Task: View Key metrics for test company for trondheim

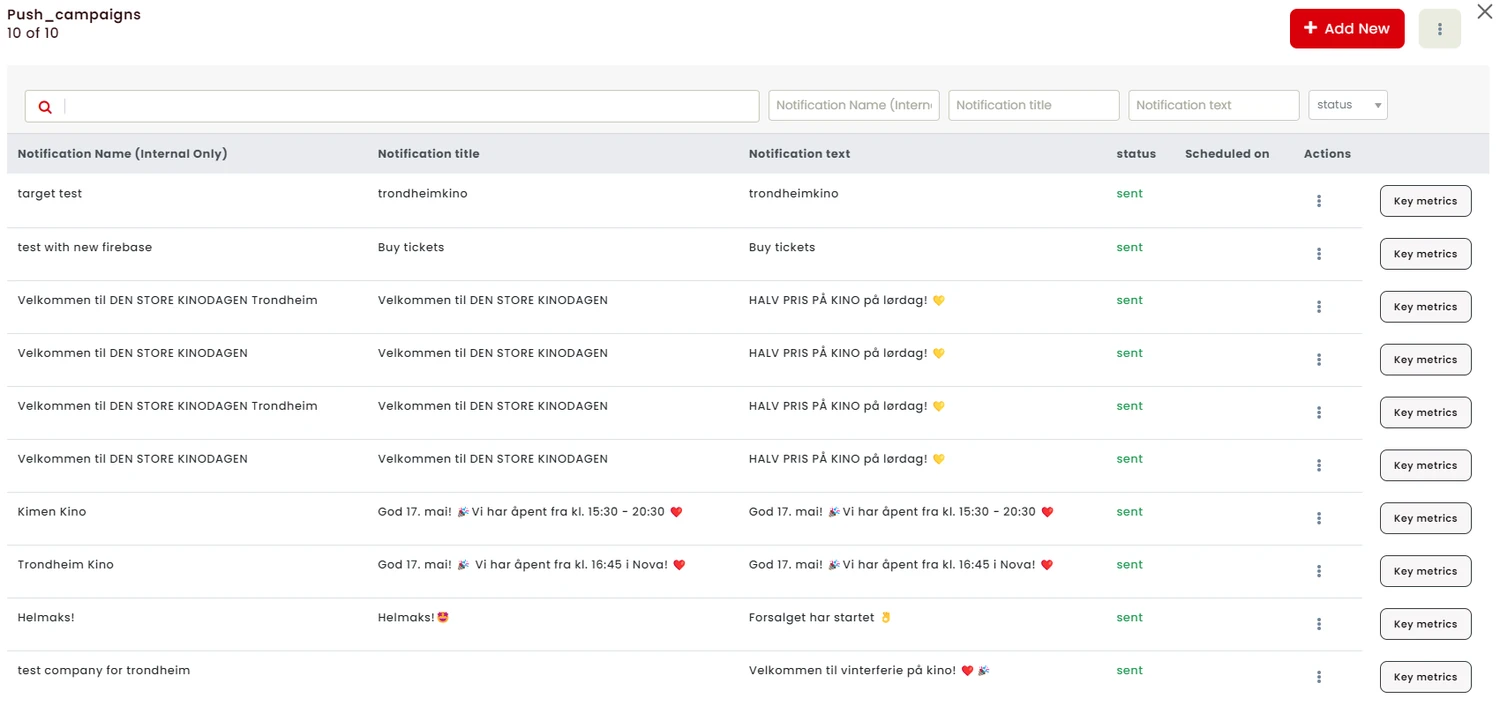Action: tap(1425, 677)
